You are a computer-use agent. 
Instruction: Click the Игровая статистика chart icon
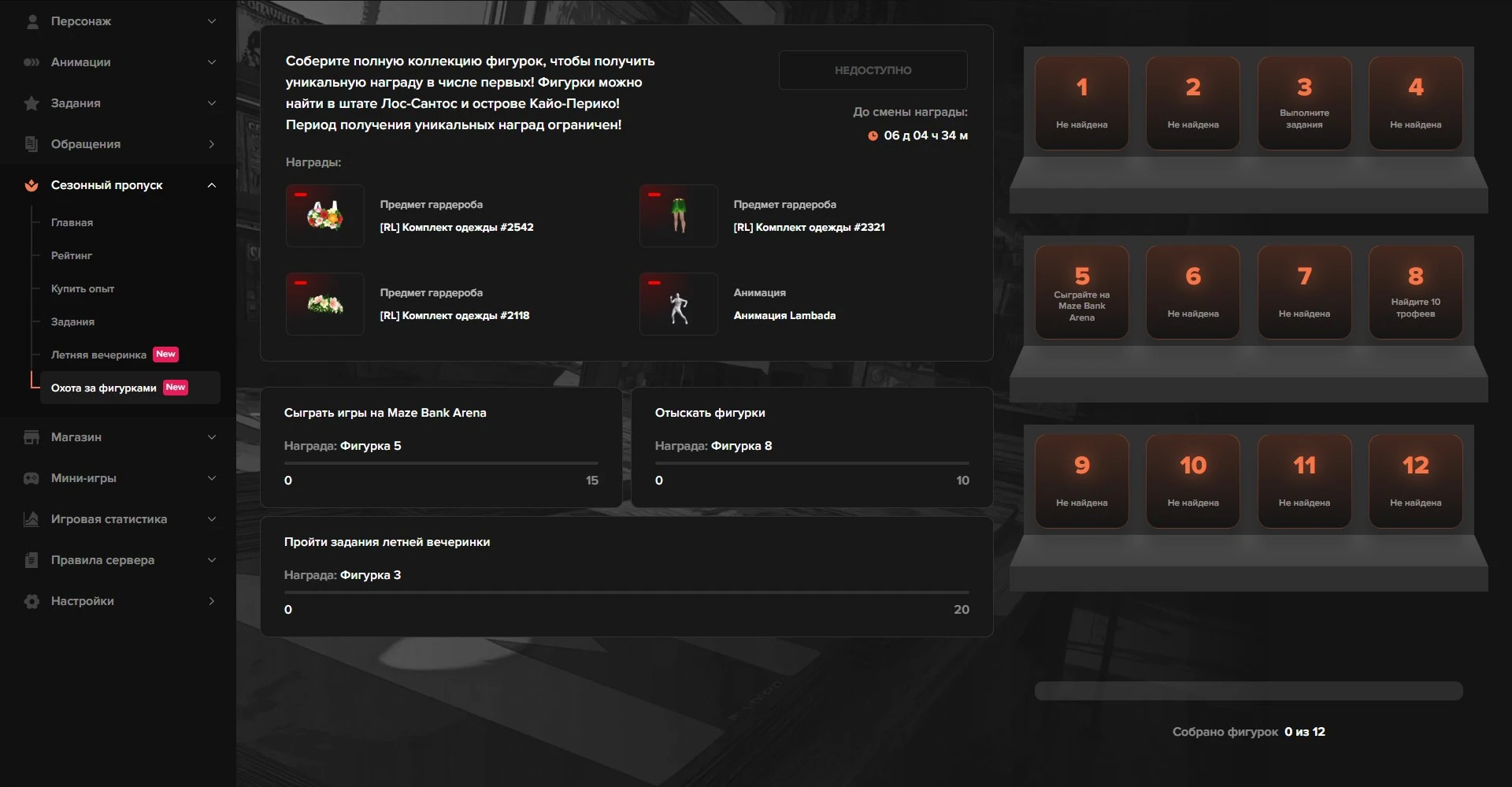pyautogui.click(x=31, y=519)
